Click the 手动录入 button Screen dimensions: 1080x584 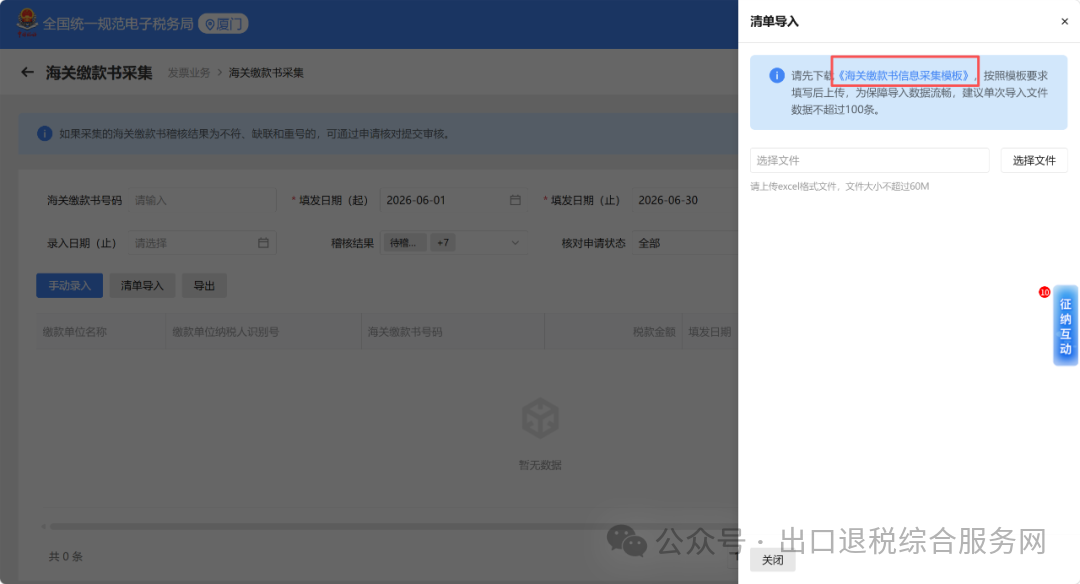[70, 285]
